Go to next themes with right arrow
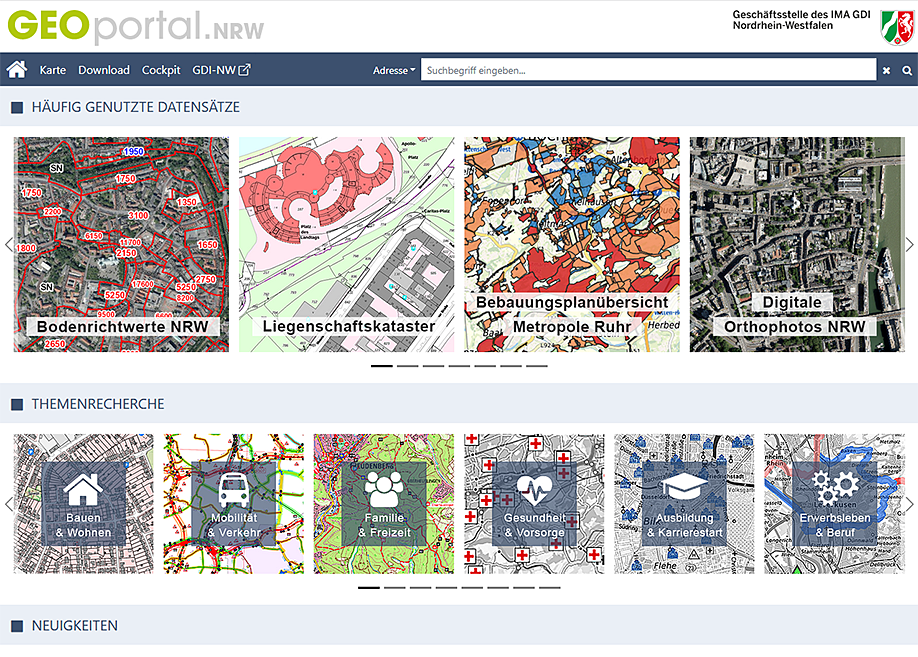Screen dimensions: 918x657 pos(909,504)
